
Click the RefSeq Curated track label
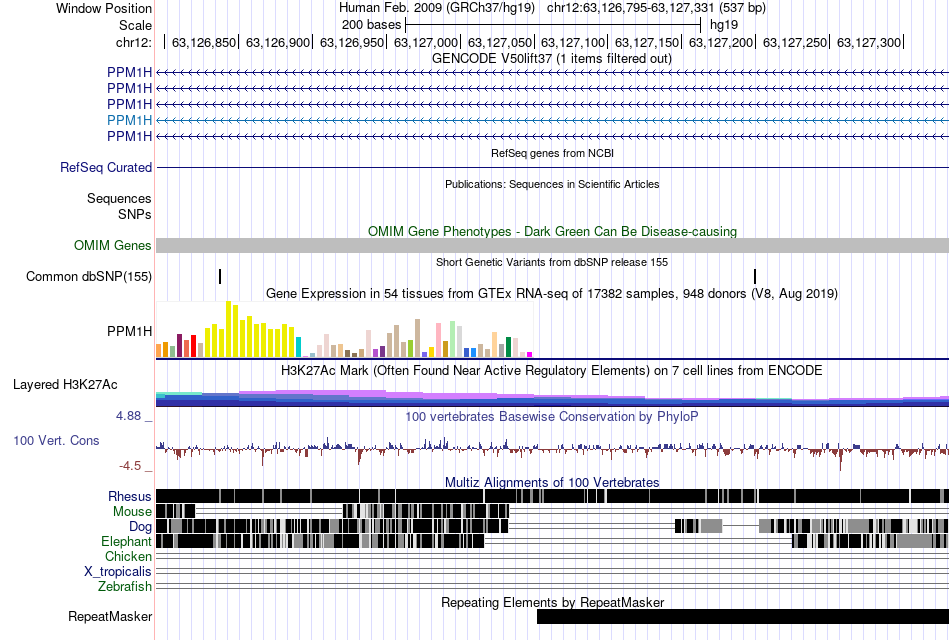point(105,167)
